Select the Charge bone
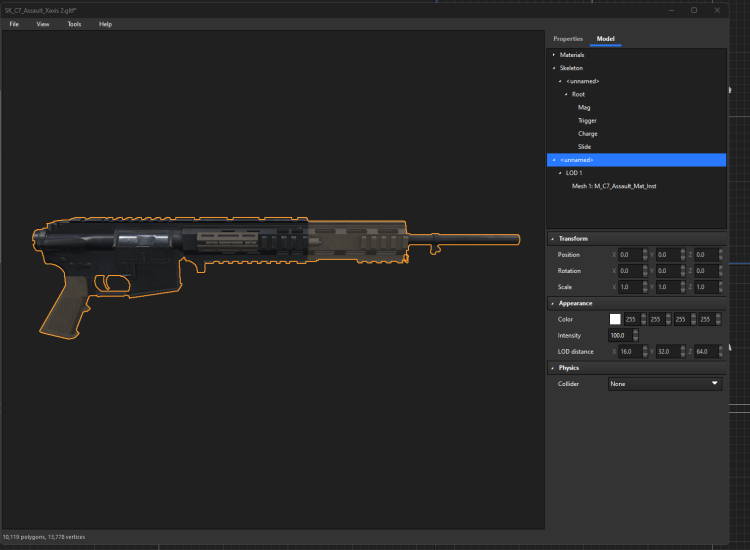This screenshot has width=750, height=550. coord(587,134)
